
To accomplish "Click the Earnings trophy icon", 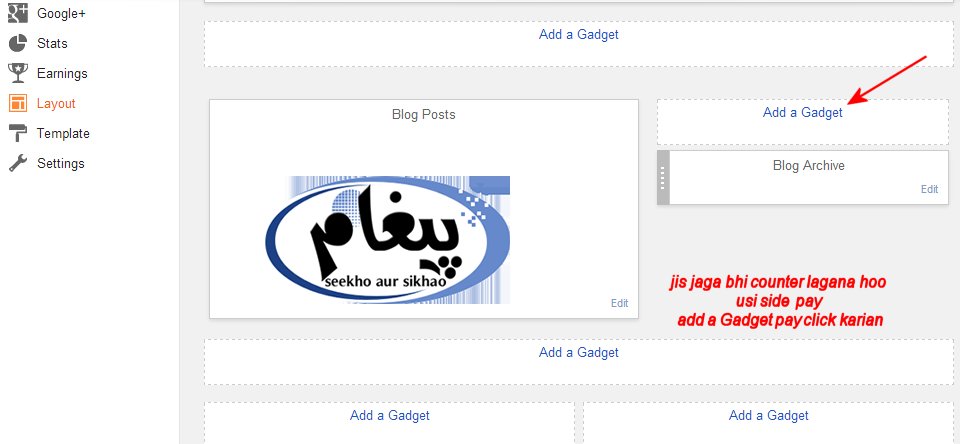I will tap(18, 73).
